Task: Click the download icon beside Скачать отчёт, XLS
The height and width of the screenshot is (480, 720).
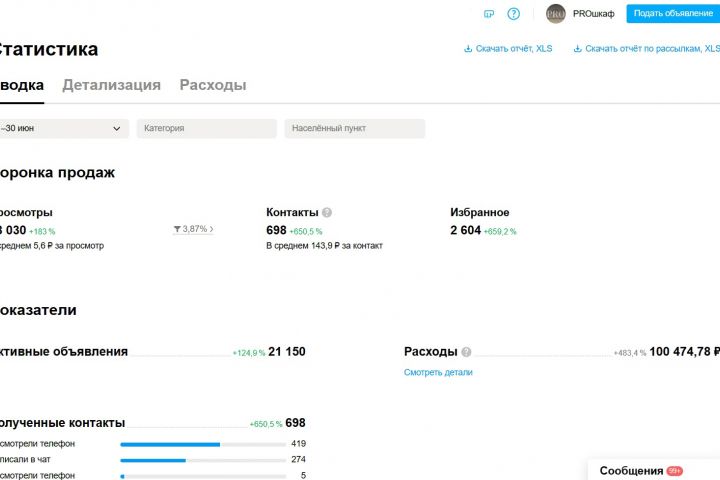Action: [x=468, y=48]
